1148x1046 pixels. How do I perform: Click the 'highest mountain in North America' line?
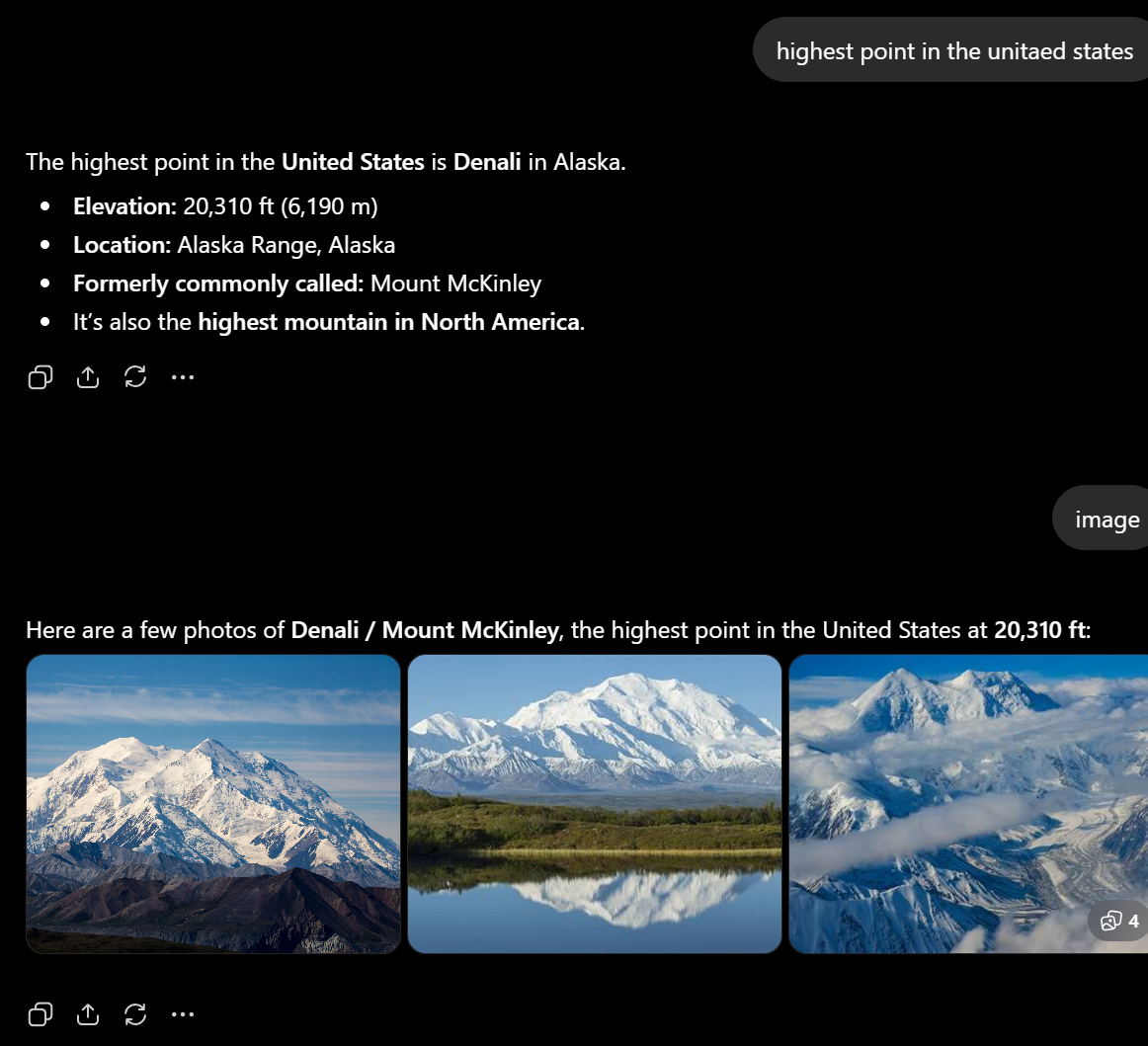click(329, 321)
